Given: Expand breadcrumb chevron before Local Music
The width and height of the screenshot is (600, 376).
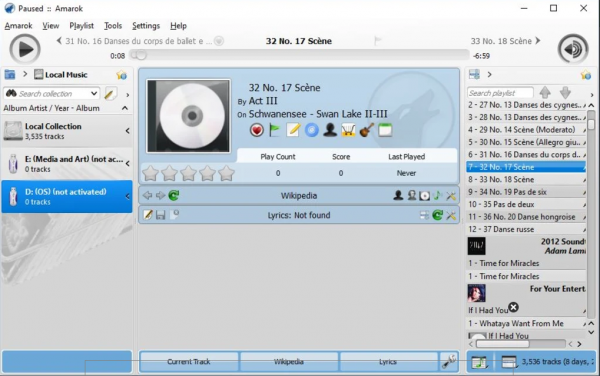Looking at the screenshot, I should coord(25,74).
